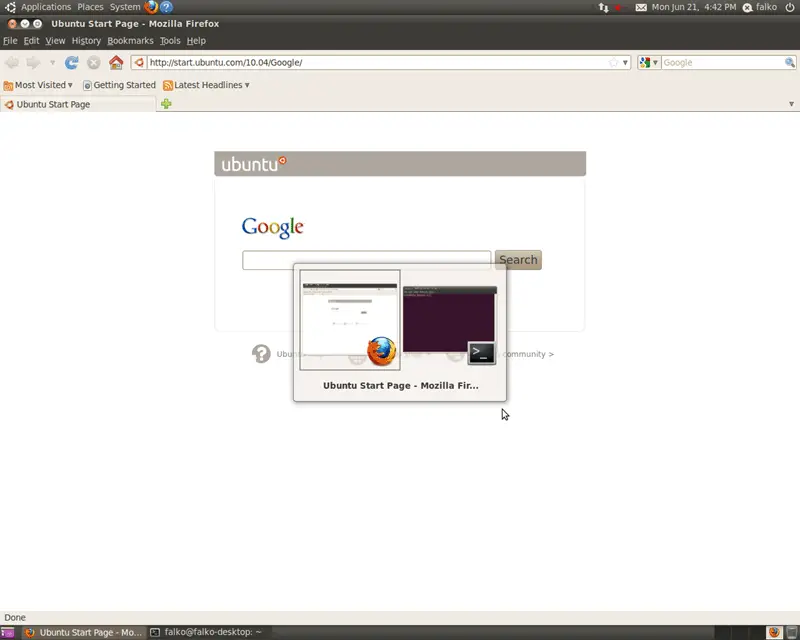Screen dimensions: 800x640
Task: Switch to Firefox via taskbar button
Action: coord(84,632)
